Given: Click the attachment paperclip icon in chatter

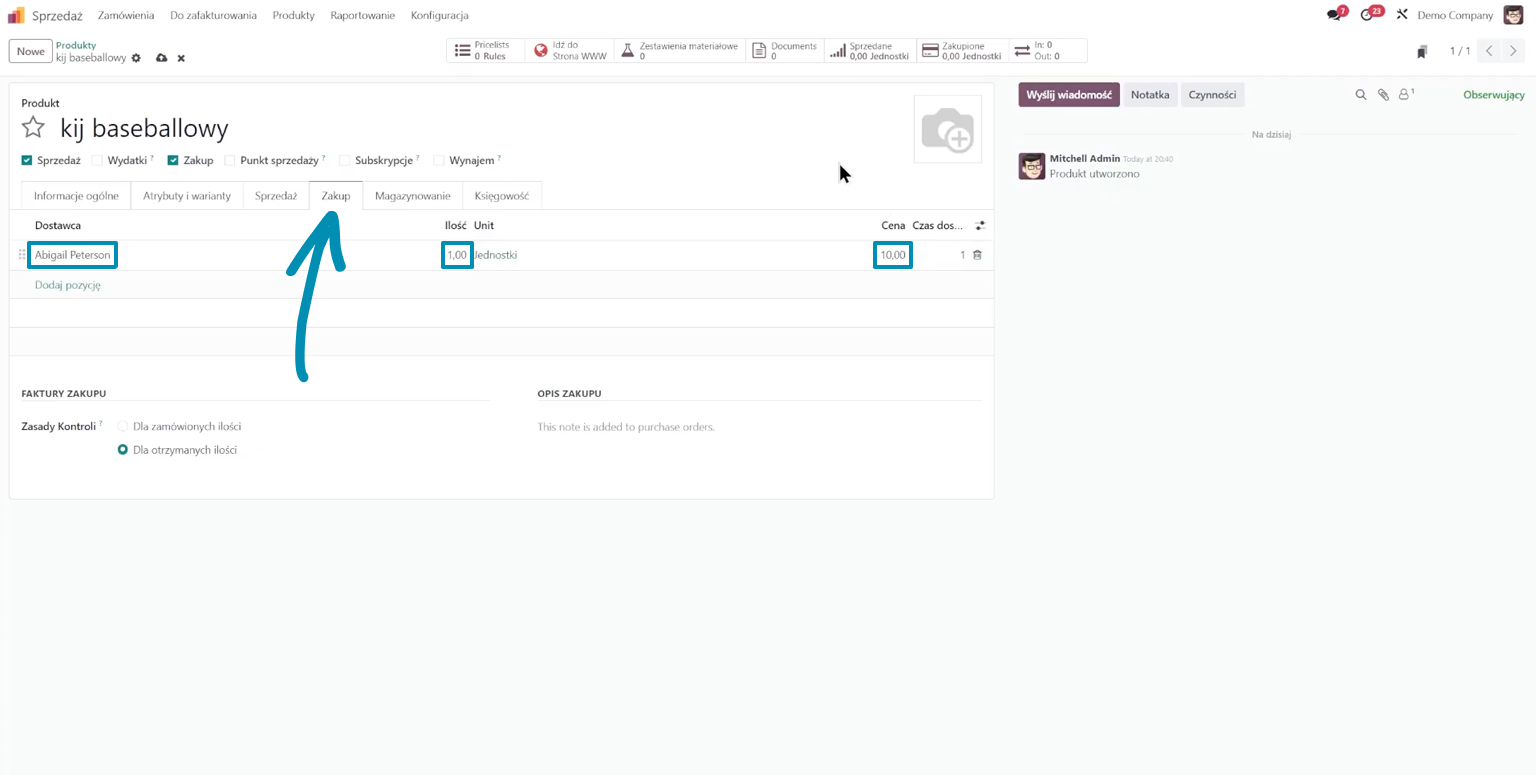Looking at the screenshot, I should click(x=1383, y=95).
